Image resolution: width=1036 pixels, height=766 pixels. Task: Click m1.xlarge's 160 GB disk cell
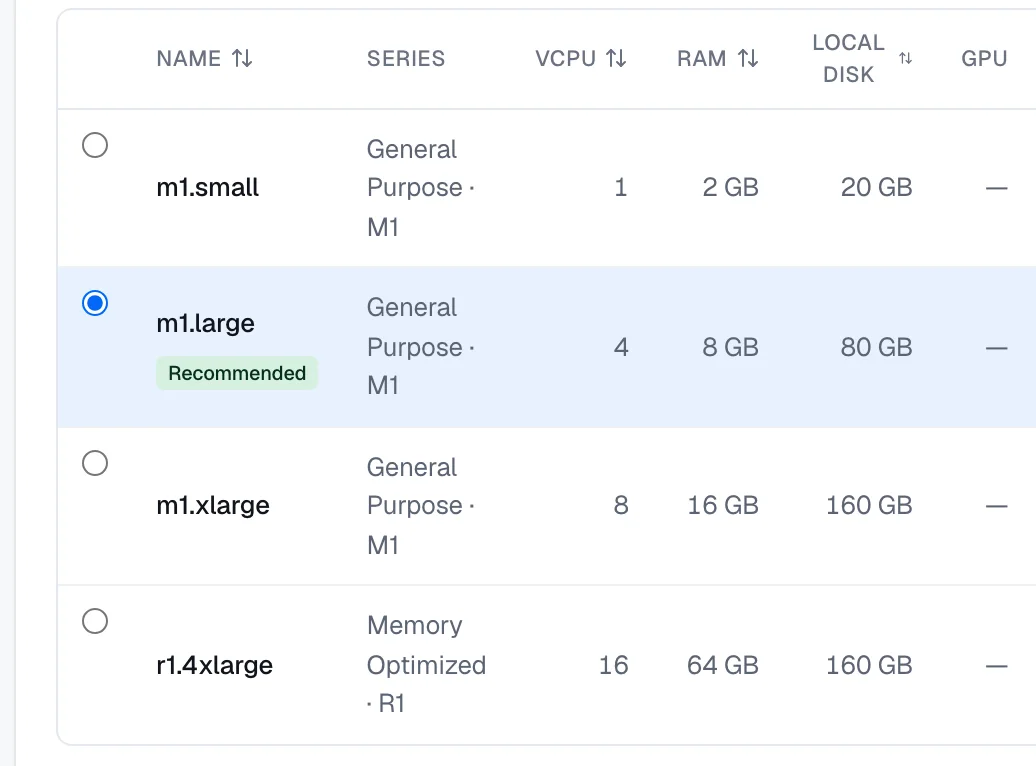click(x=869, y=506)
